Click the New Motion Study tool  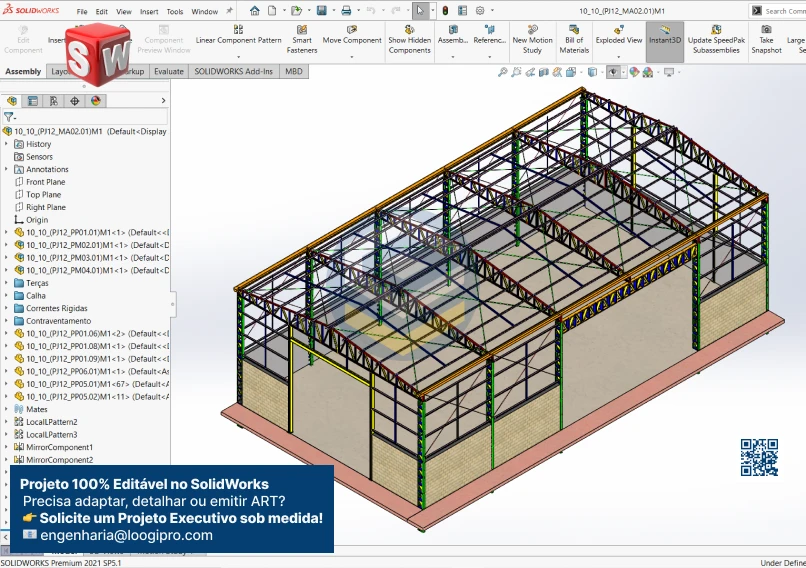tap(532, 39)
